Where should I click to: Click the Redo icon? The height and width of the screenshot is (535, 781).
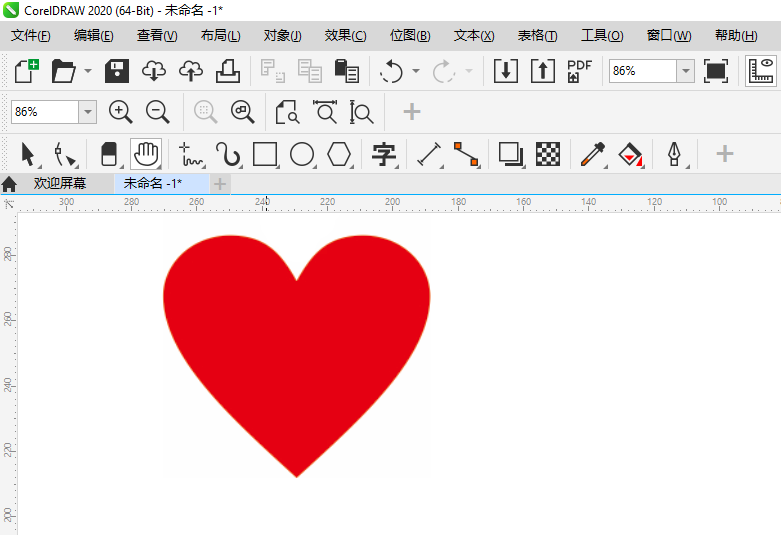coord(444,71)
